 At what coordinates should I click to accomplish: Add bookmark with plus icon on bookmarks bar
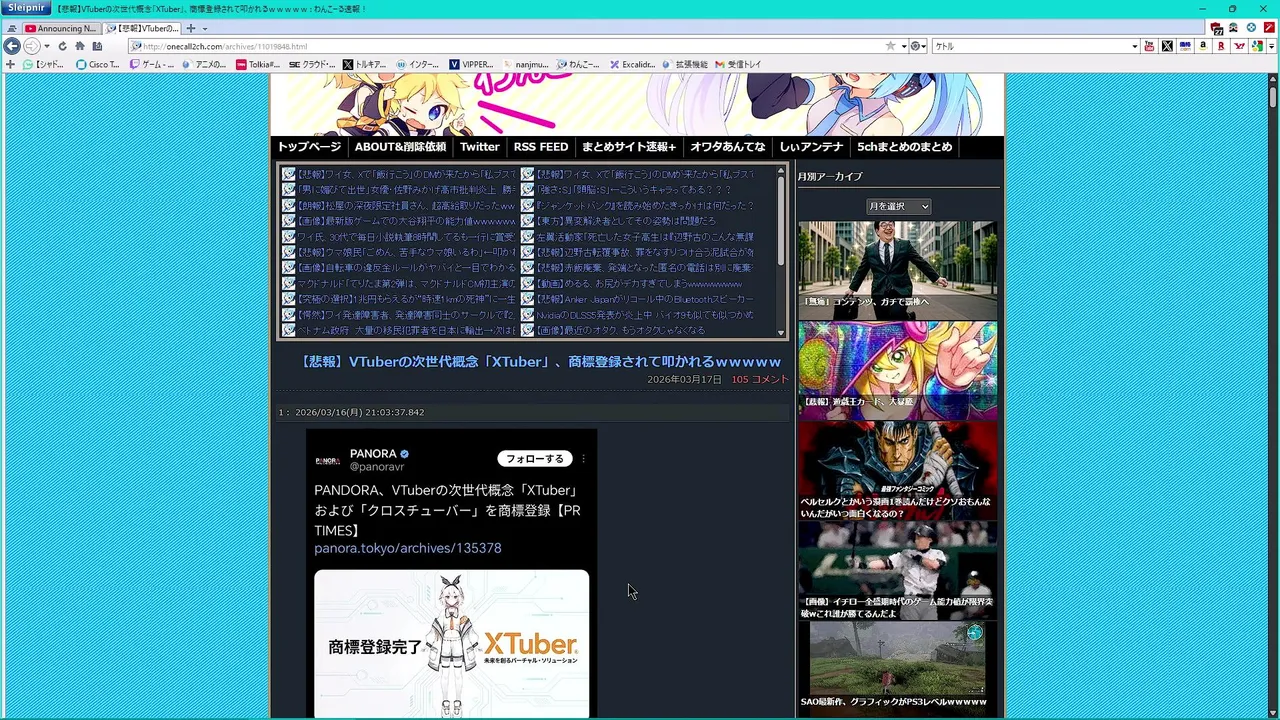(10, 64)
